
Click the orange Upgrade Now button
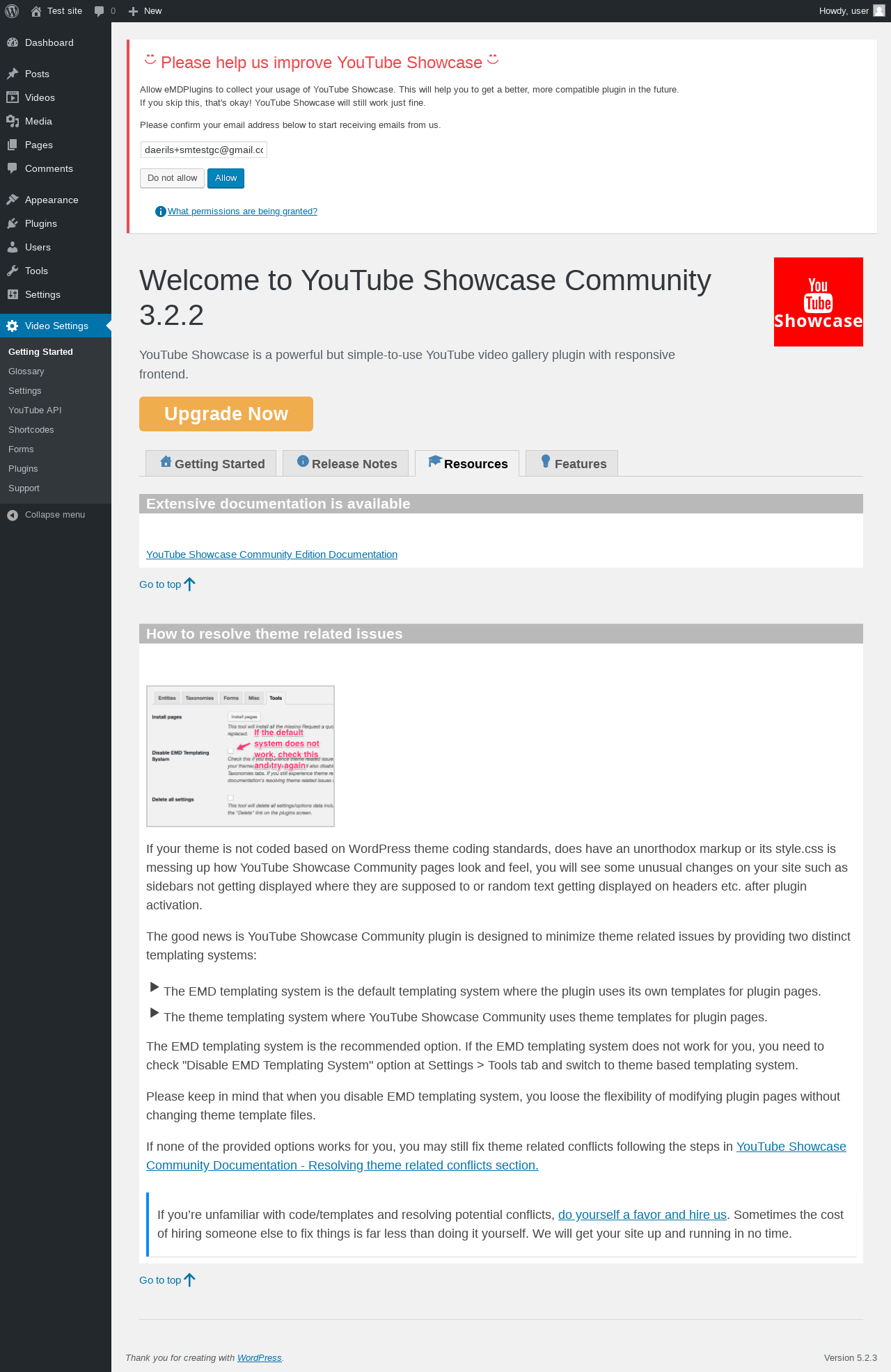[x=226, y=414]
